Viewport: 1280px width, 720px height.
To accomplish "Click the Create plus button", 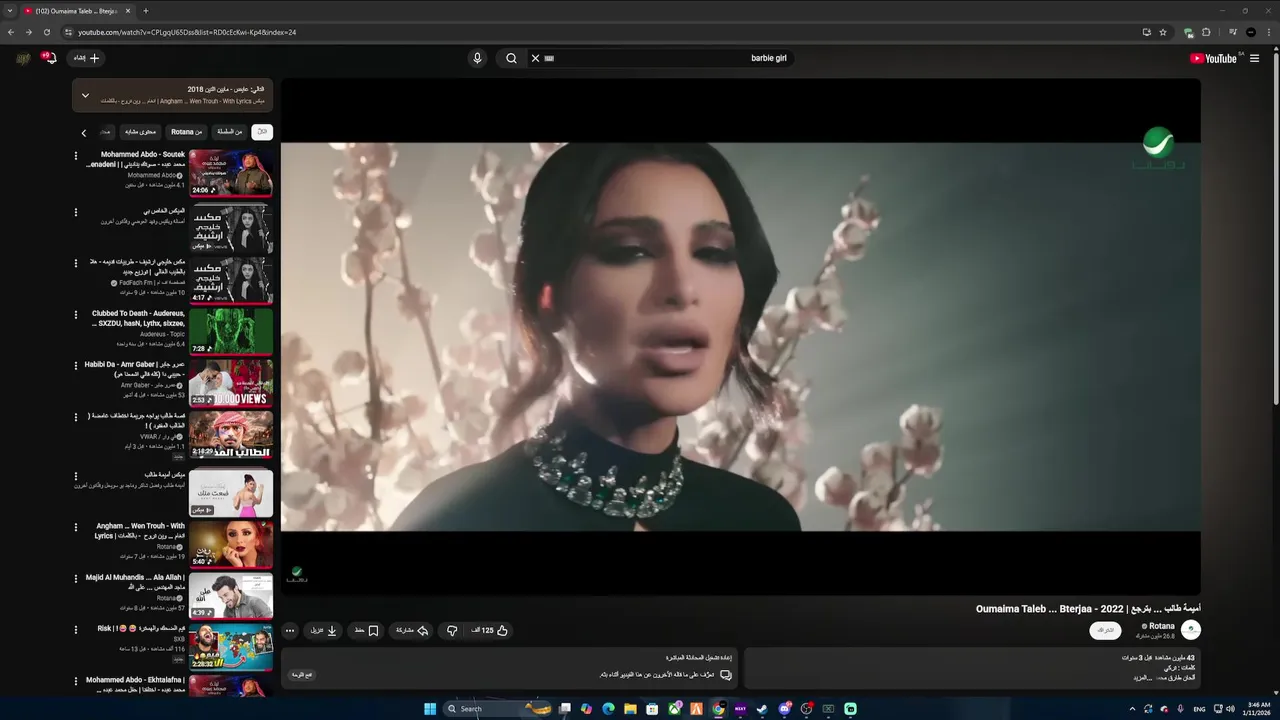I will [x=87, y=58].
